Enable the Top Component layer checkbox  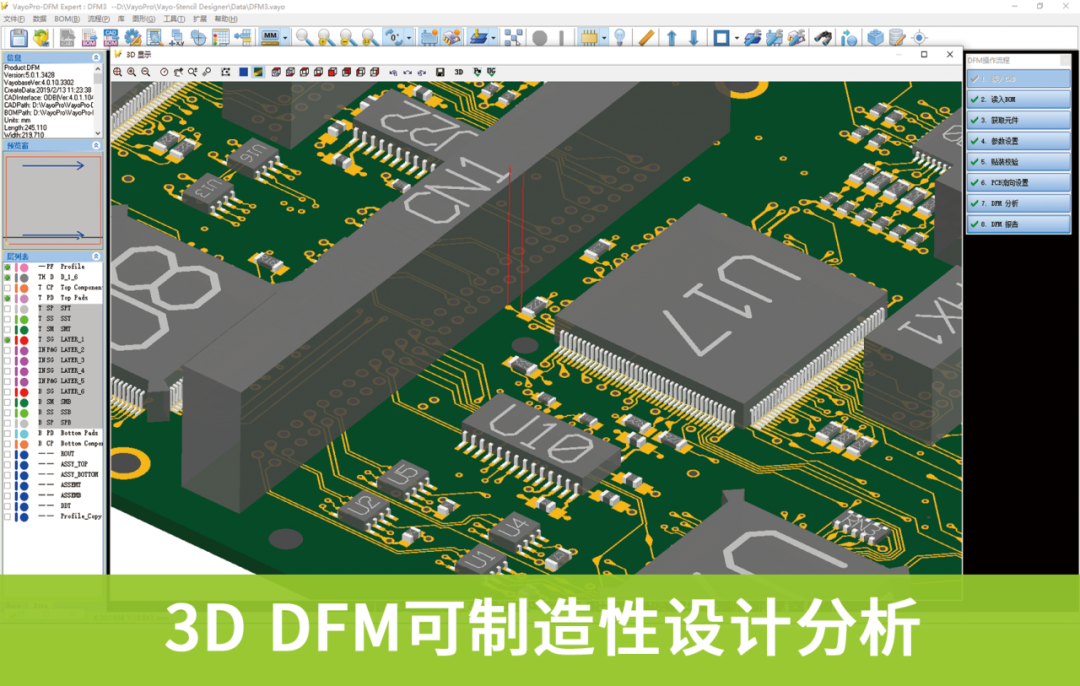(8, 288)
